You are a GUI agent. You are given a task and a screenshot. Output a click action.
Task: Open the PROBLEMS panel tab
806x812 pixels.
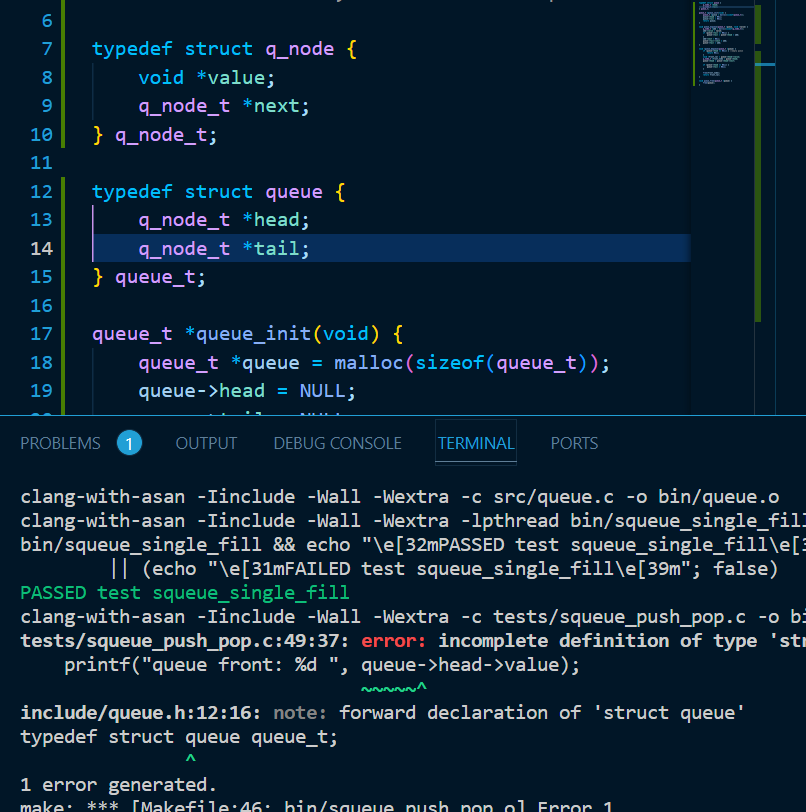click(60, 443)
